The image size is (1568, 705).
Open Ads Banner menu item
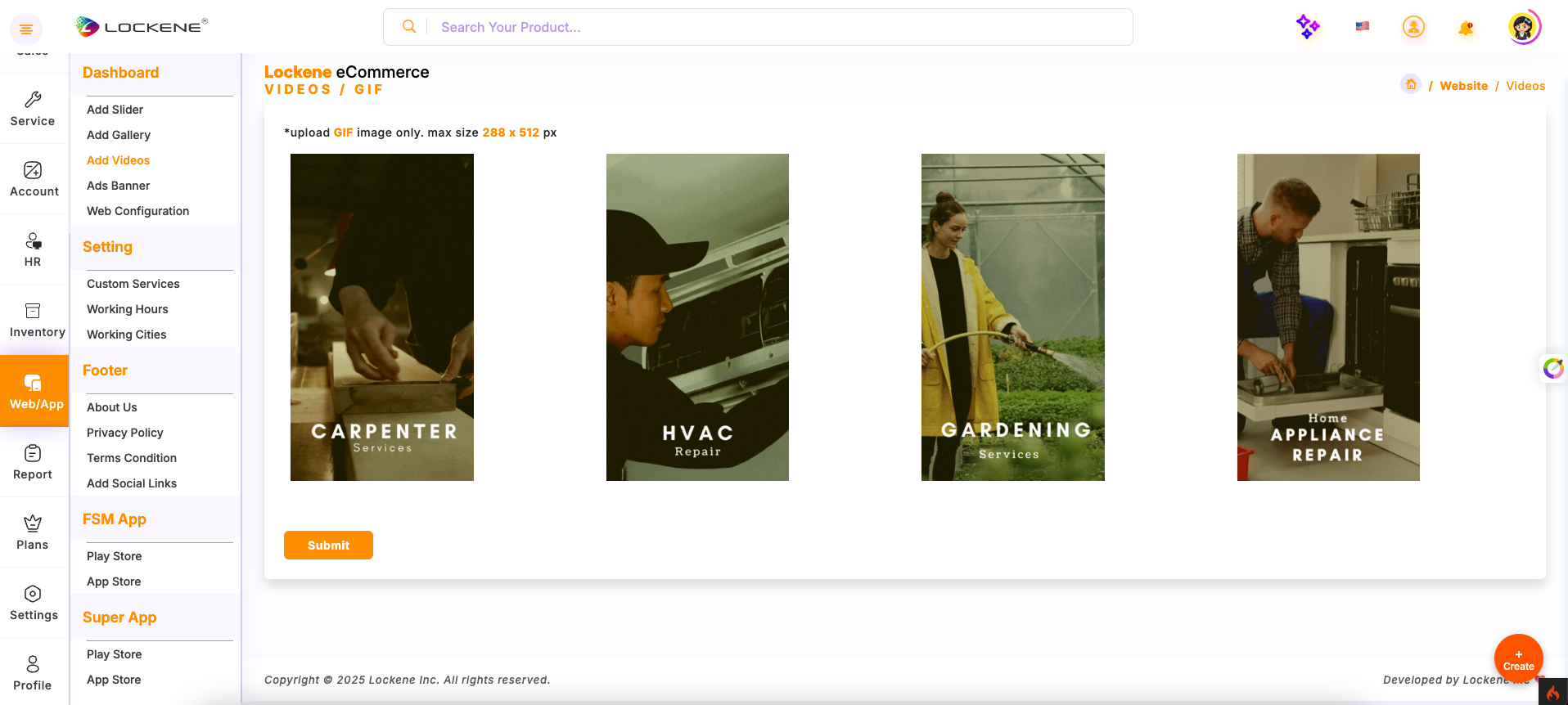pos(118,186)
